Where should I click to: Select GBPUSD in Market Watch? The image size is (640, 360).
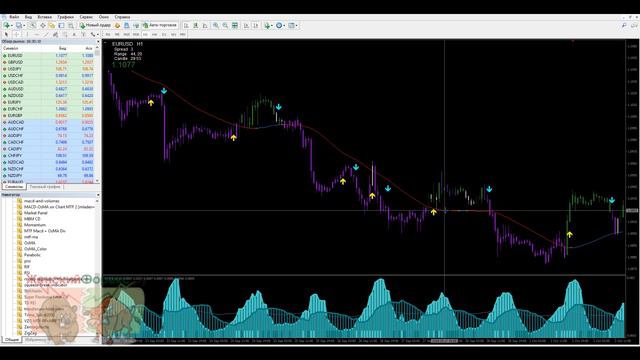pyautogui.click(x=48, y=62)
